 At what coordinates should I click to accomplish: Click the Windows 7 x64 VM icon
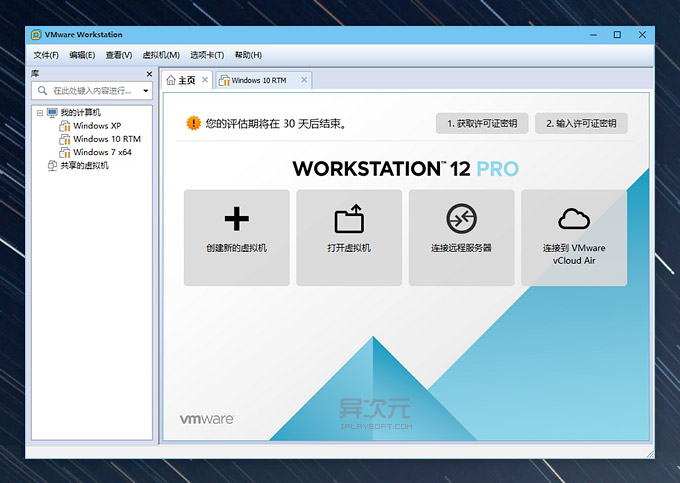[x=65, y=152]
